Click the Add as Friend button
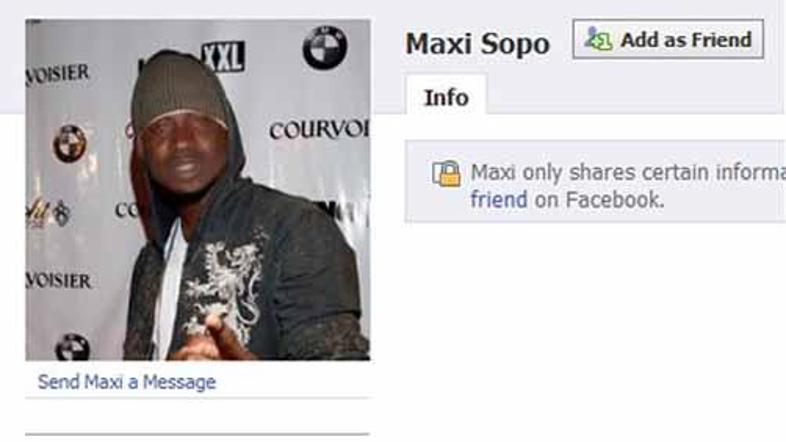 (668, 39)
